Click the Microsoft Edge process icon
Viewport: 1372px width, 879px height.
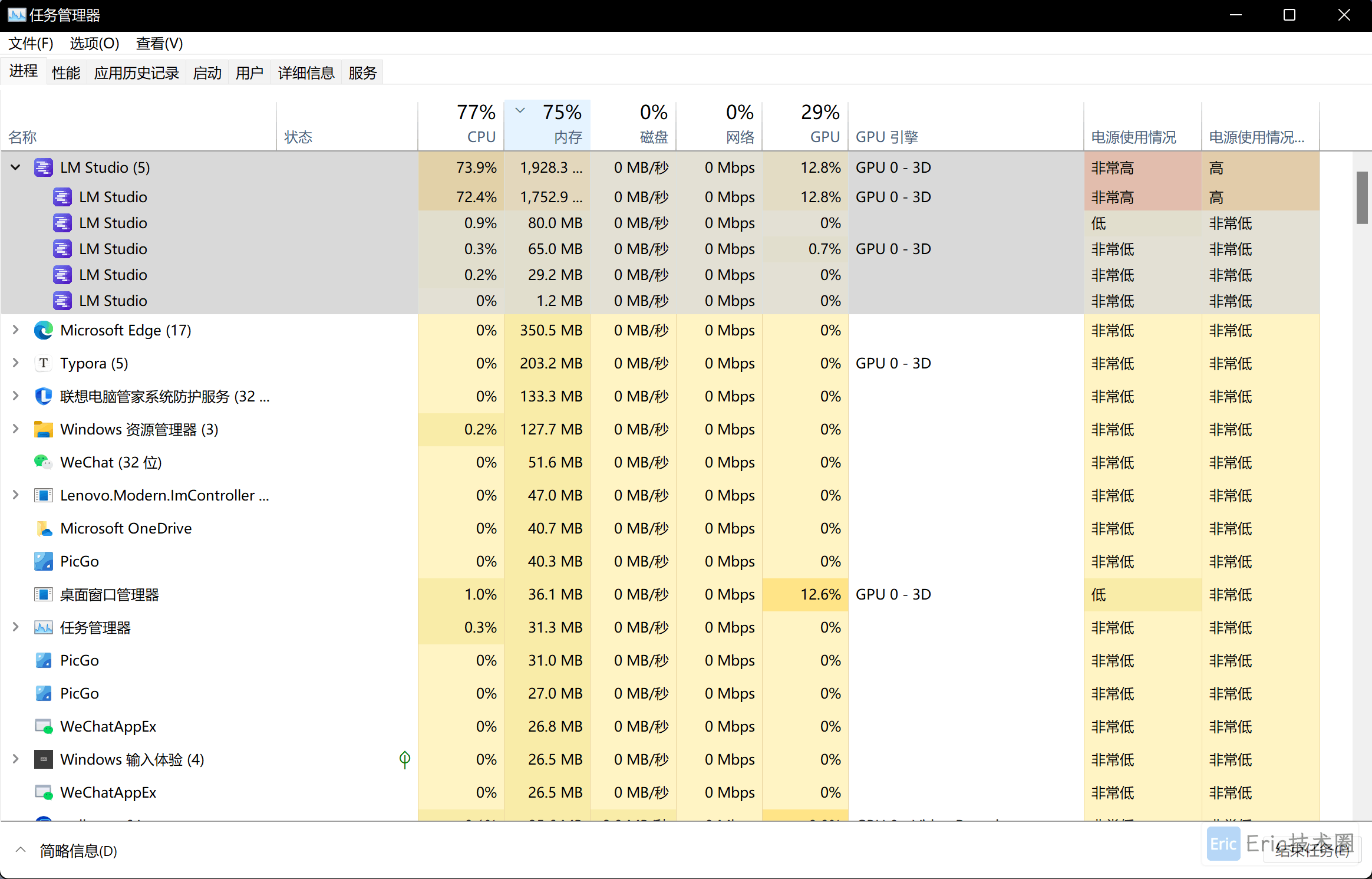click(x=44, y=330)
